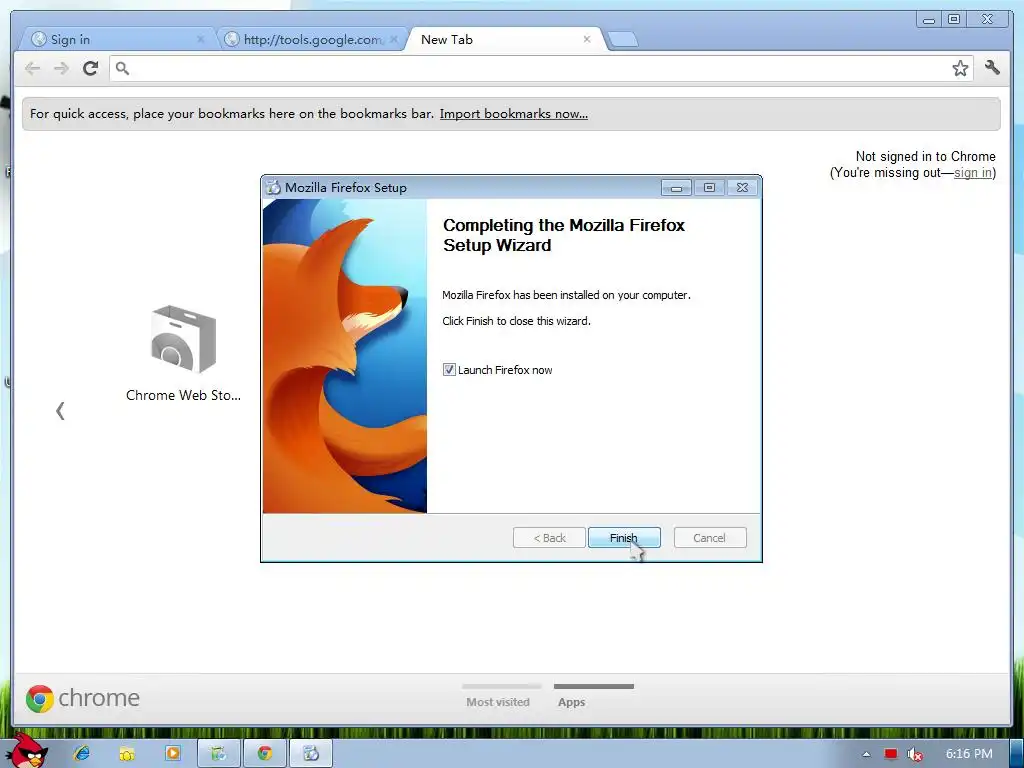Launch Internet Explorer from the taskbar
The width and height of the screenshot is (1024, 768).
click(82, 754)
